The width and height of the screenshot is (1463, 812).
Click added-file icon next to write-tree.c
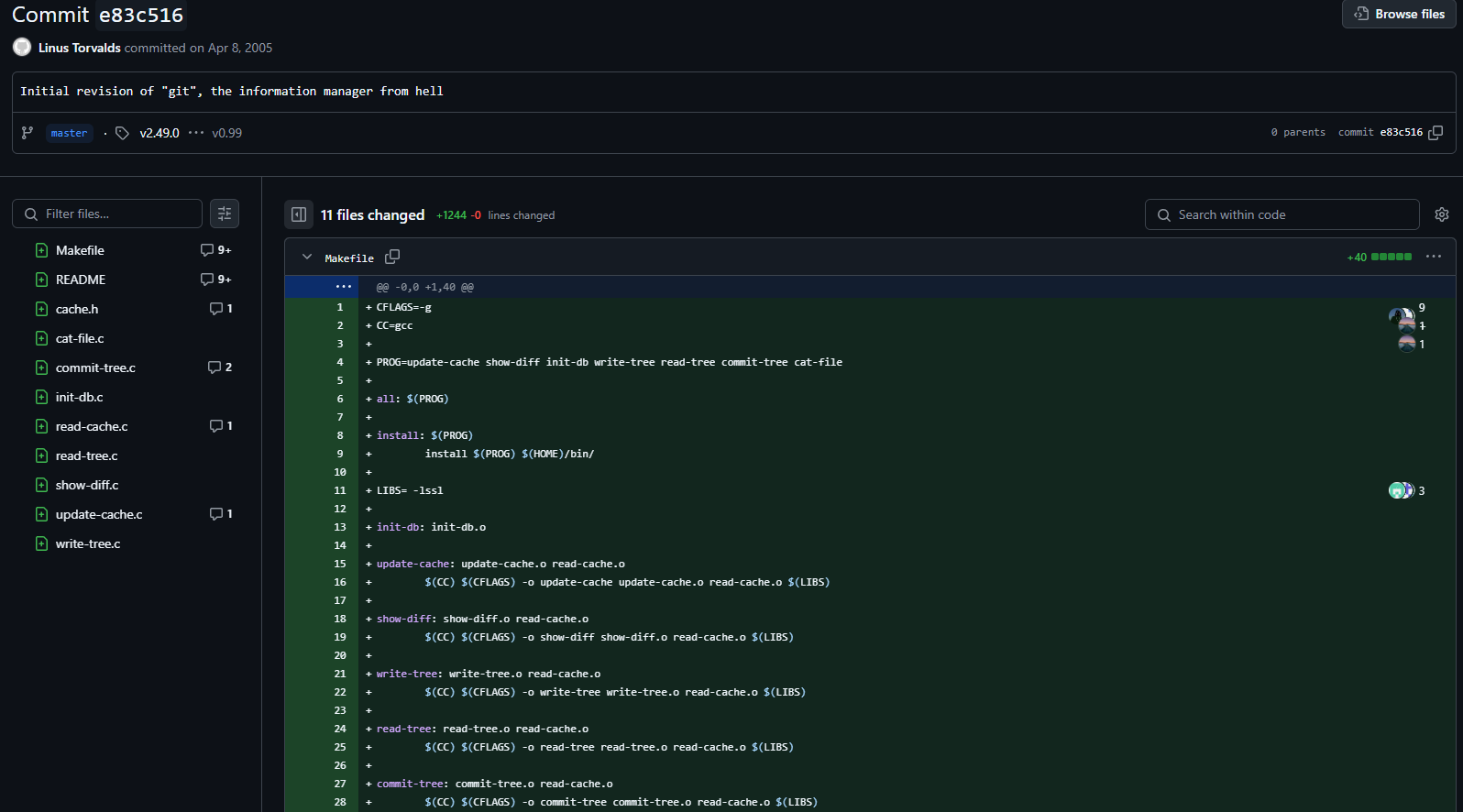click(41, 543)
